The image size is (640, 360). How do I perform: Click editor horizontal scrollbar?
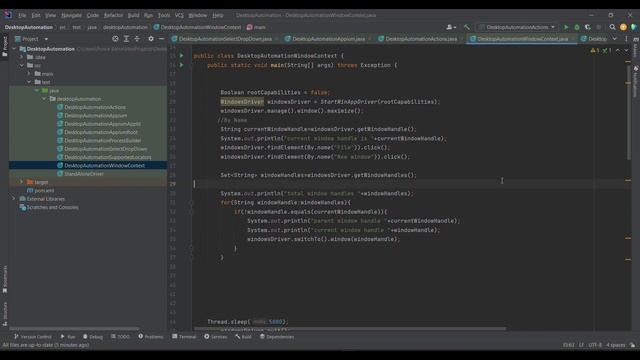click(350, 328)
